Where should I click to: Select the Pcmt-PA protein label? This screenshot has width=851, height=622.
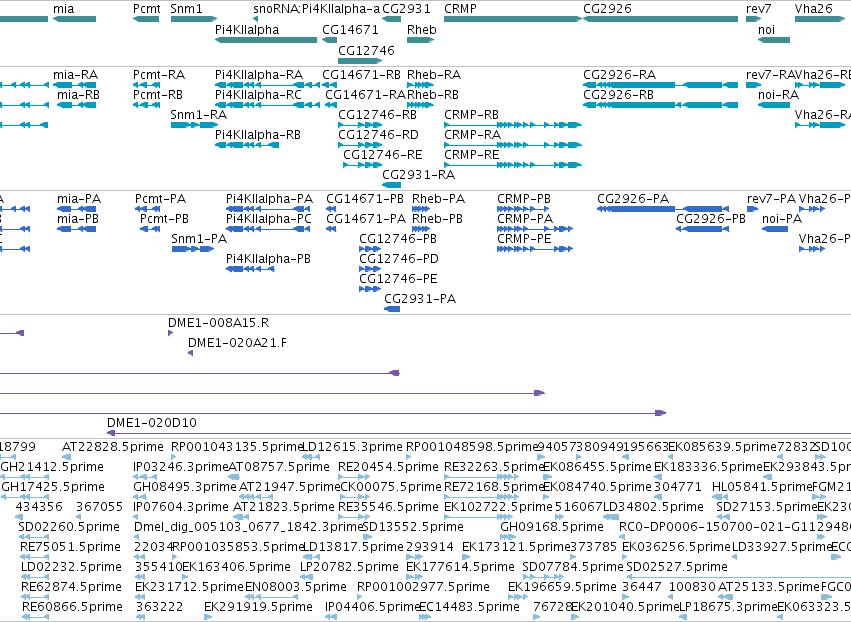pyautogui.click(x=161, y=199)
